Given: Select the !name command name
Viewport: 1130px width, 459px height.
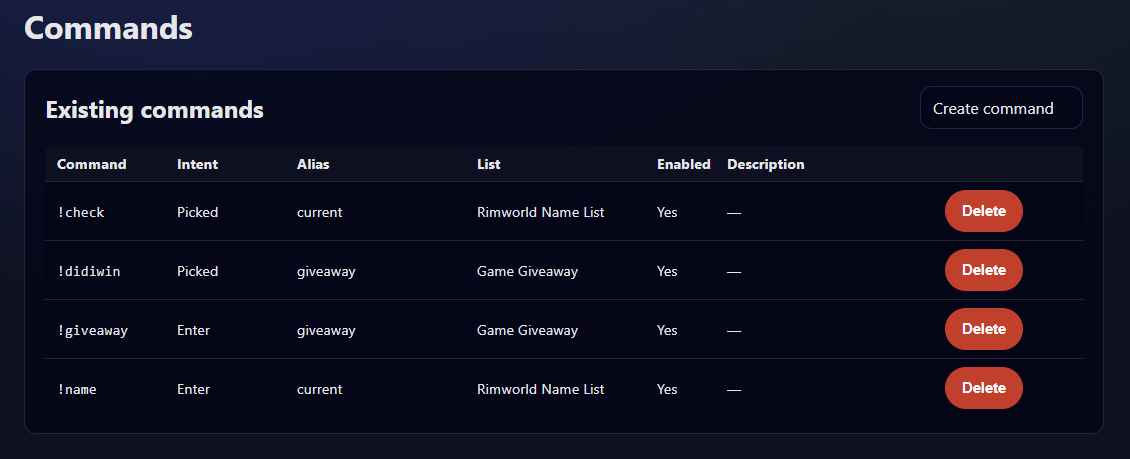Looking at the screenshot, I should click(x=77, y=389).
